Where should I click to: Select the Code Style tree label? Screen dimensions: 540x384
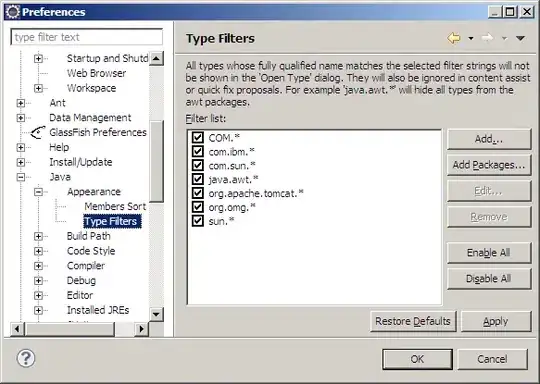[91, 251]
